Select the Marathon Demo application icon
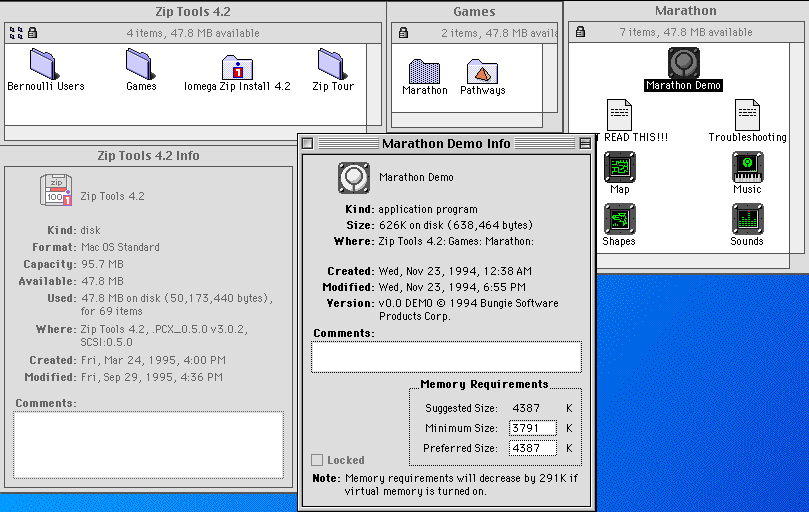This screenshot has height=512, width=809. (683, 63)
